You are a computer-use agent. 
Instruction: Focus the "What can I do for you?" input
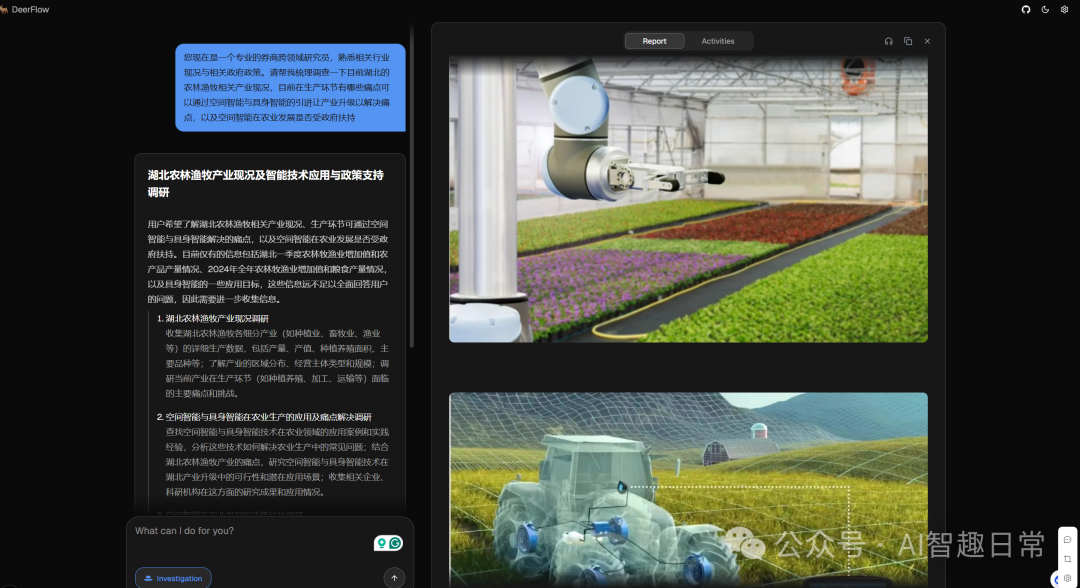(250, 531)
